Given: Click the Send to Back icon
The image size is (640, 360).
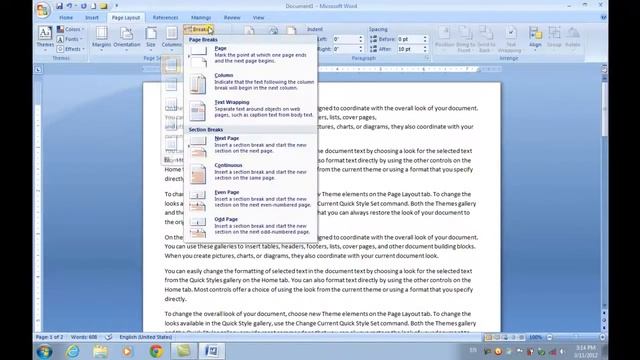Looking at the screenshot, I should 486,39.
